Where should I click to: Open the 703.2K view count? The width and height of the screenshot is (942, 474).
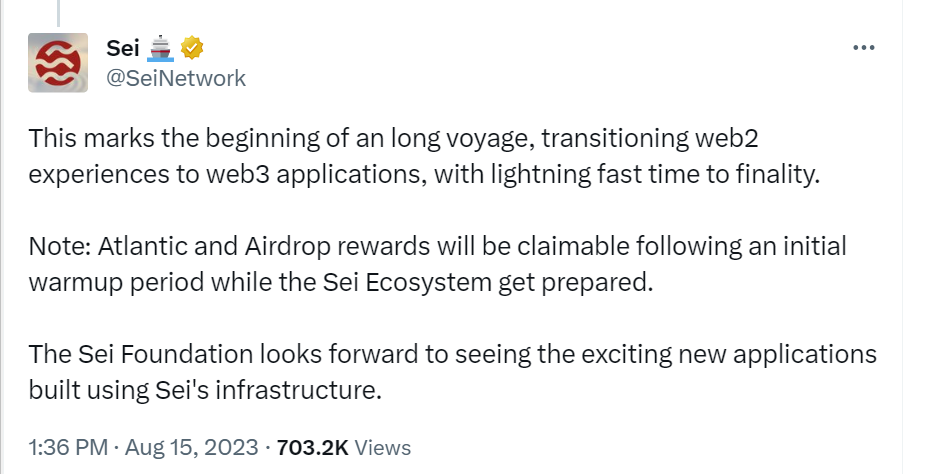pos(312,448)
